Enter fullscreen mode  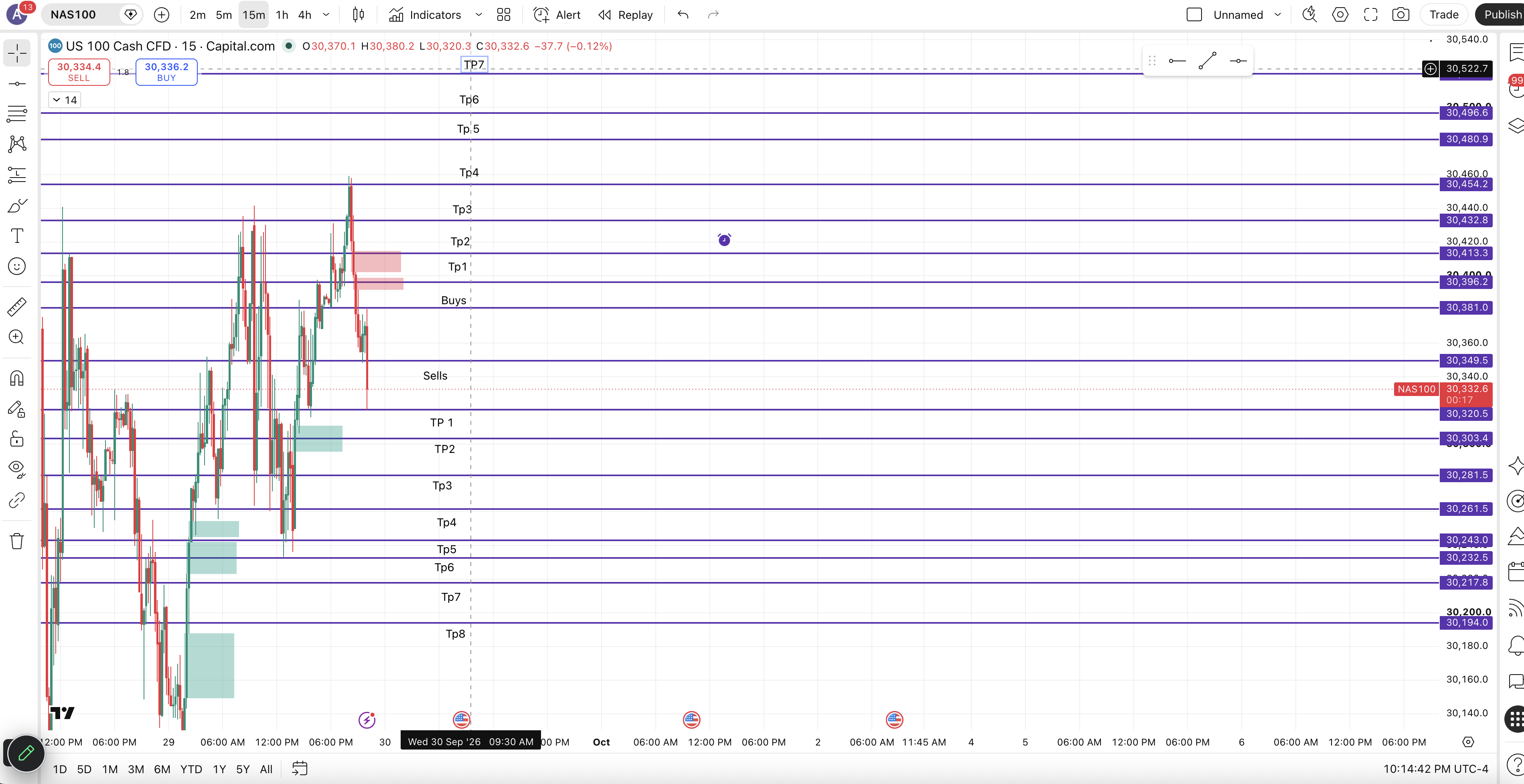click(1371, 15)
